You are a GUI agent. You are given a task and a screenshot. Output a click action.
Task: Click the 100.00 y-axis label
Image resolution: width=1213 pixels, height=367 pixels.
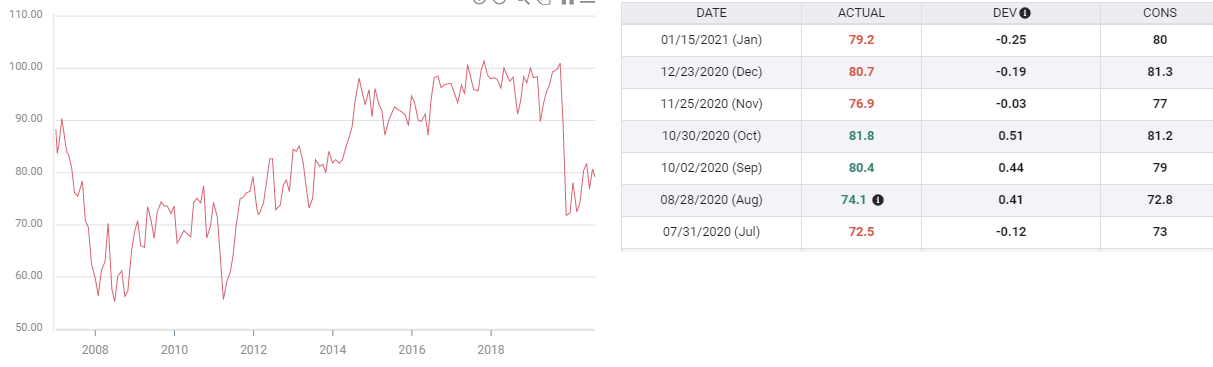(26, 68)
